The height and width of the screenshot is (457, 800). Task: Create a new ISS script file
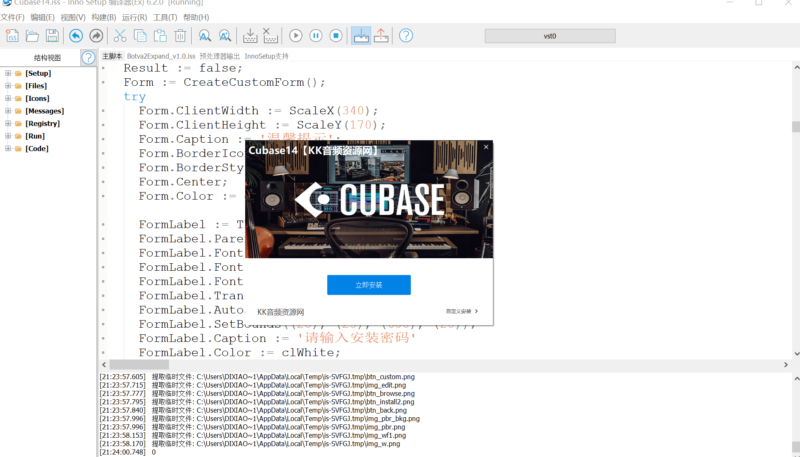(x=12, y=36)
